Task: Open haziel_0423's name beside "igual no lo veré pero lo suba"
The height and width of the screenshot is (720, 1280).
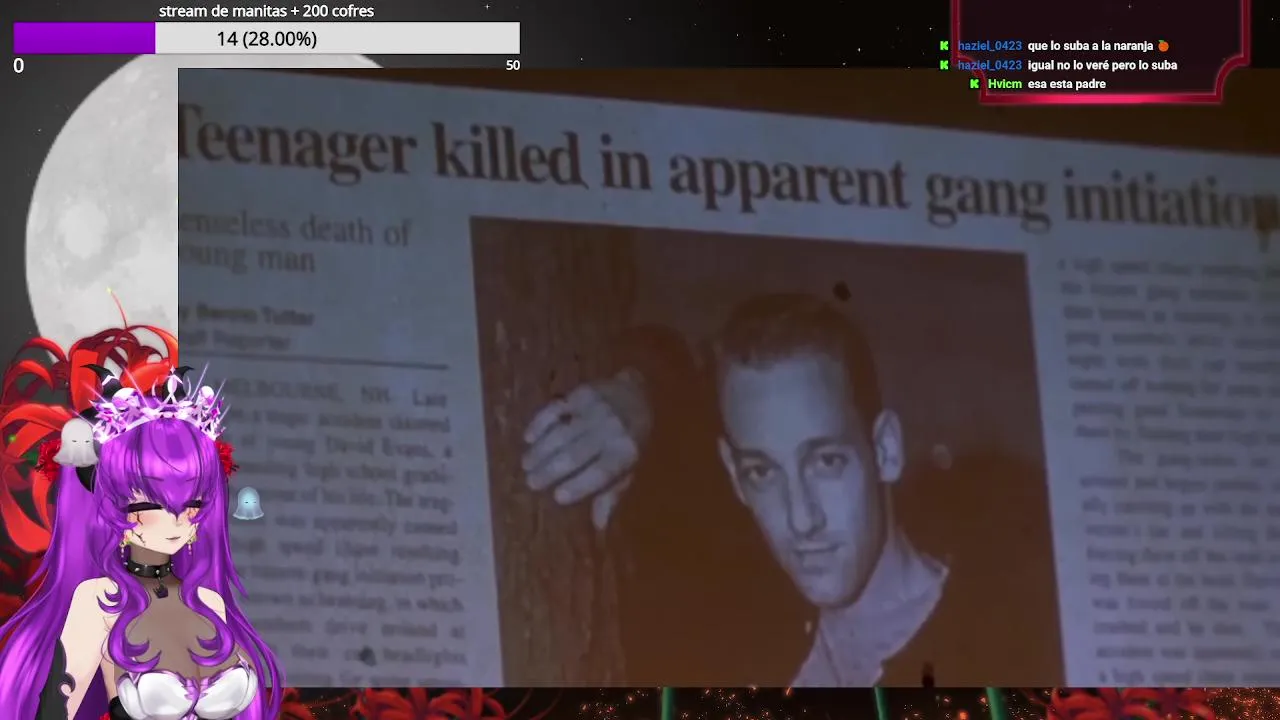Action: click(x=989, y=65)
